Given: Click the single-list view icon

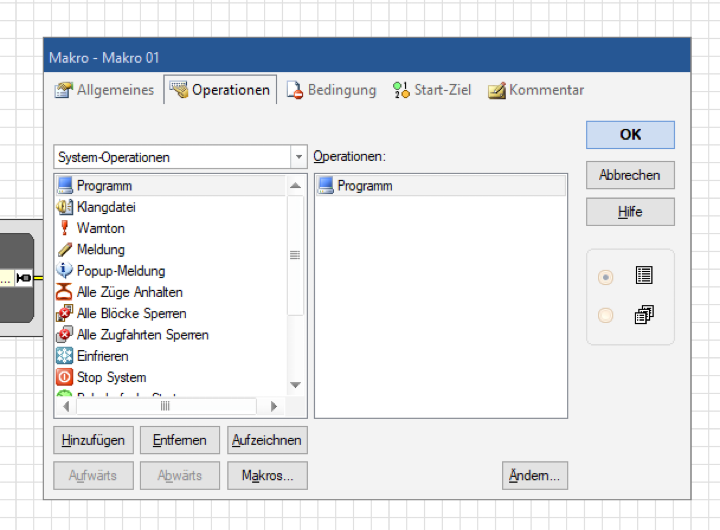Looking at the screenshot, I should (x=644, y=275).
